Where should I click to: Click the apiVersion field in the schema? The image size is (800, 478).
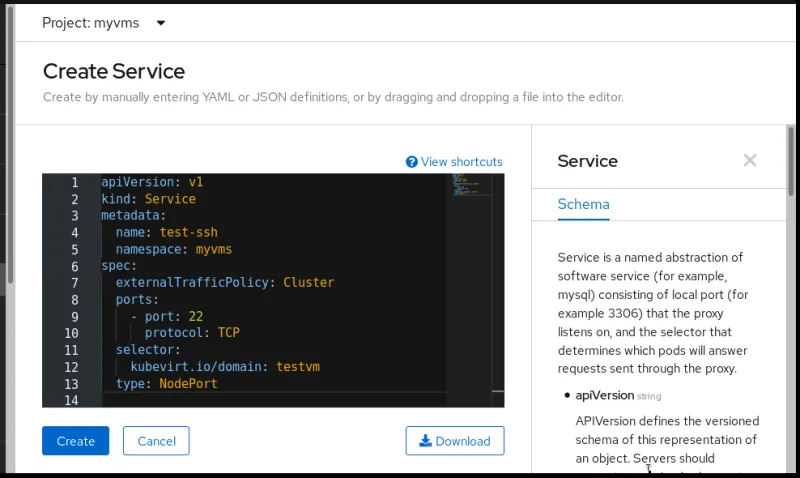(x=604, y=396)
